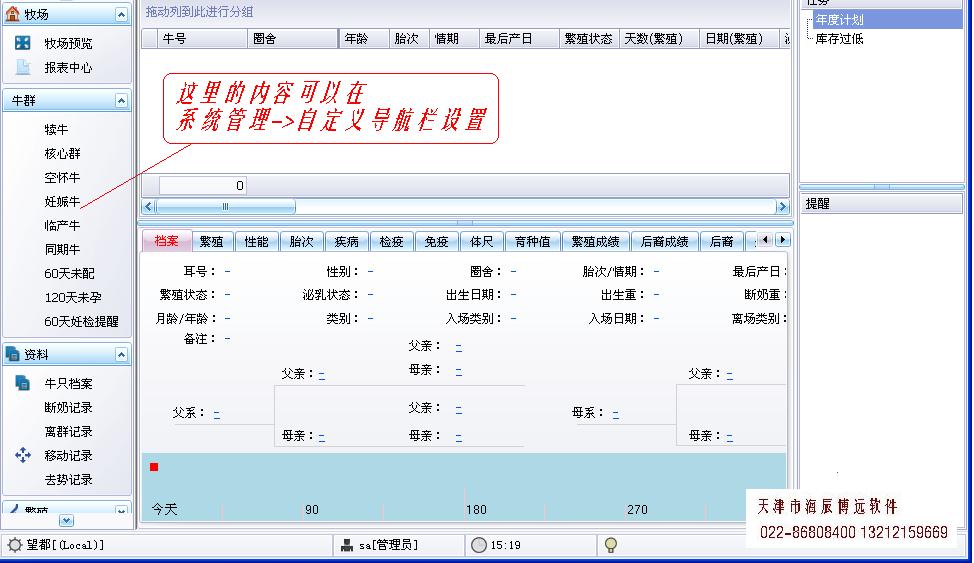
Task: Click the red marker on timeline
Action: 154,467
